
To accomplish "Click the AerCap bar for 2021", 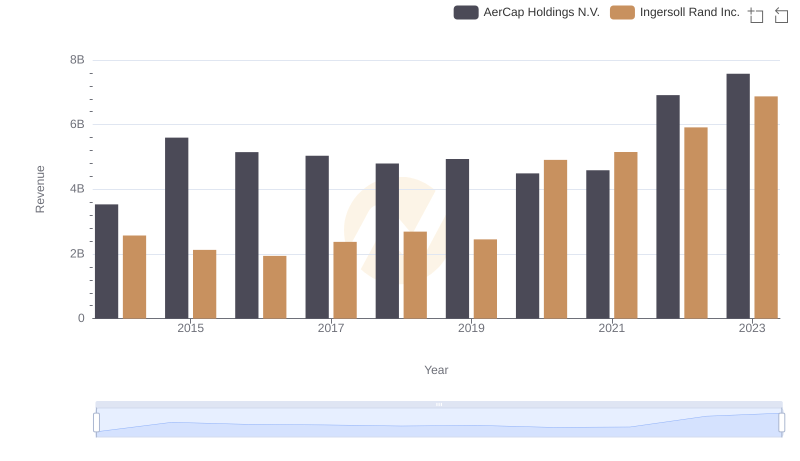I will [597, 244].
